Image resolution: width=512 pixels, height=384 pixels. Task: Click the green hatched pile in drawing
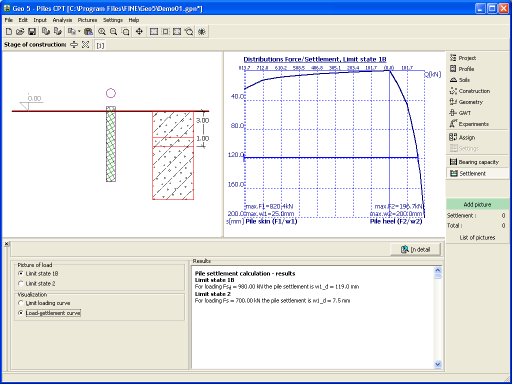point(111,144)
